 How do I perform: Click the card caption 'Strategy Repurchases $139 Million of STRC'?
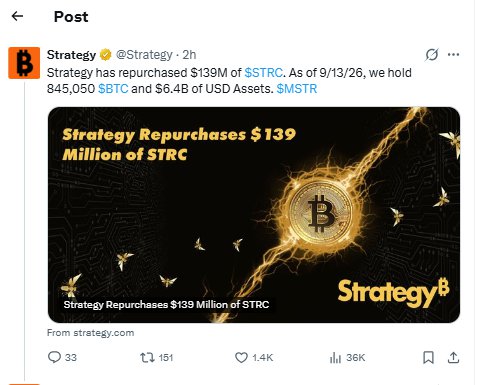166,305
